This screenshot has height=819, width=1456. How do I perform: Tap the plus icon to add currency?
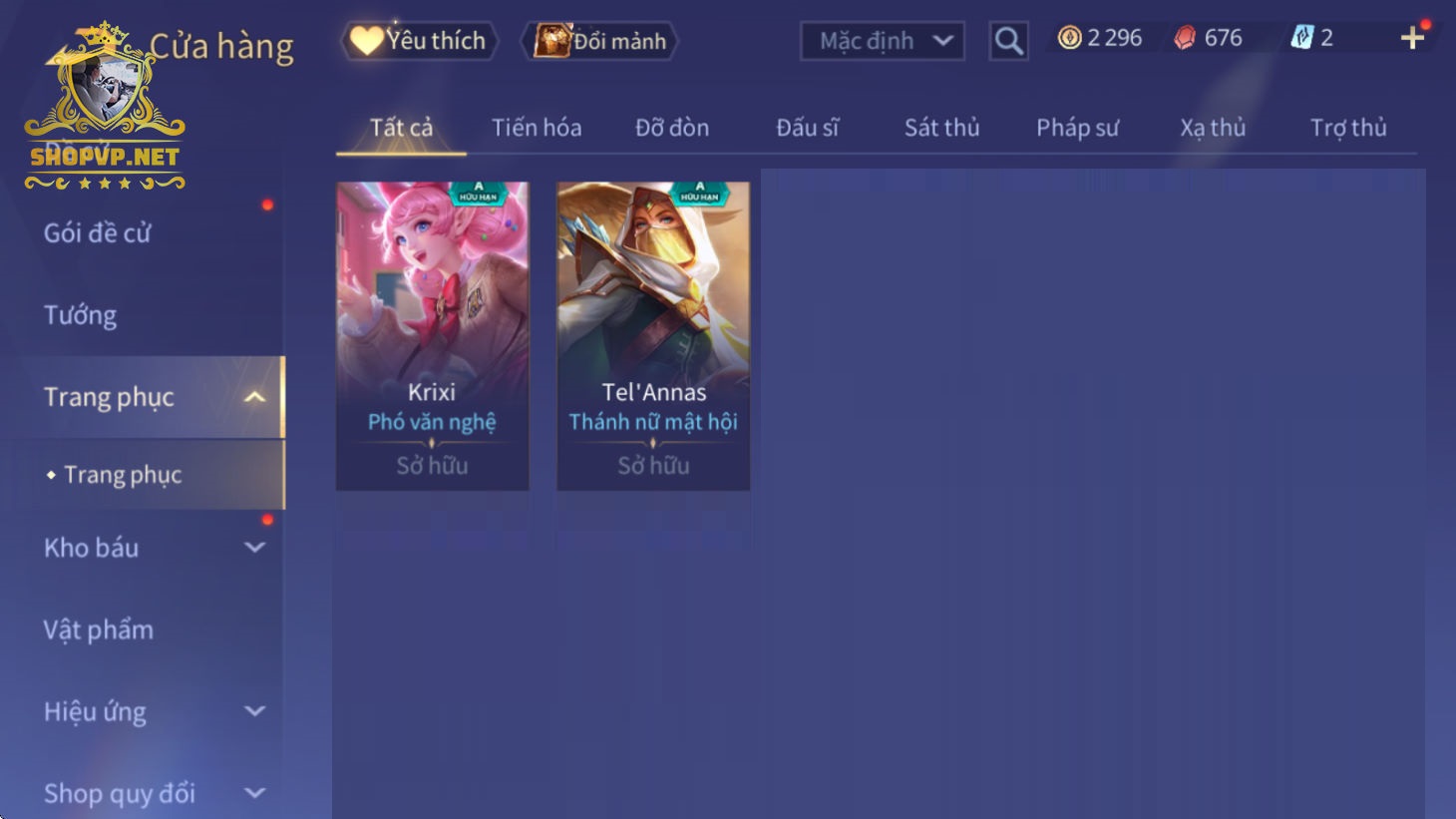point(1412,38)
